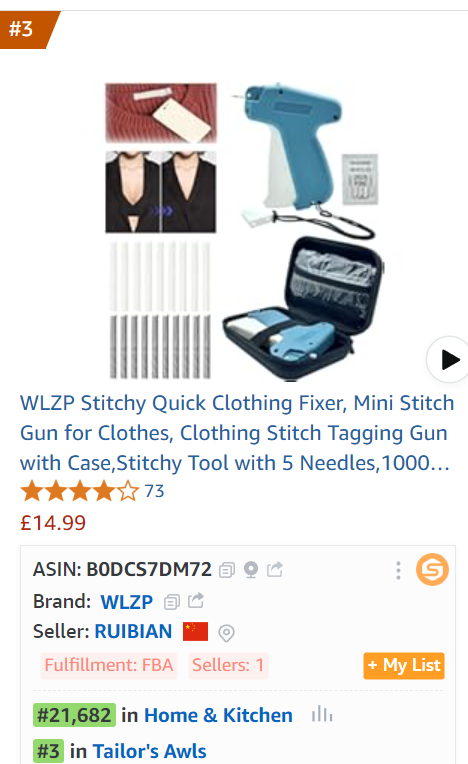Image resolution: width=468 pixels, height=764 pixels.
Task: Open the RUIBIAN seller link
Action: tap(133, 631)
